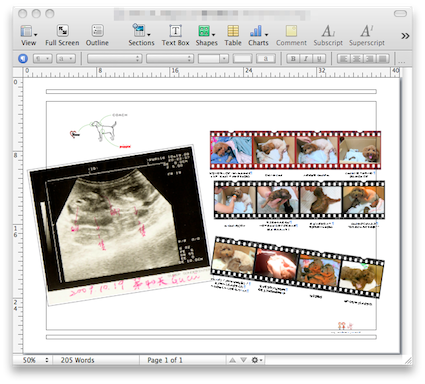Align text left

tap(343, 59)
